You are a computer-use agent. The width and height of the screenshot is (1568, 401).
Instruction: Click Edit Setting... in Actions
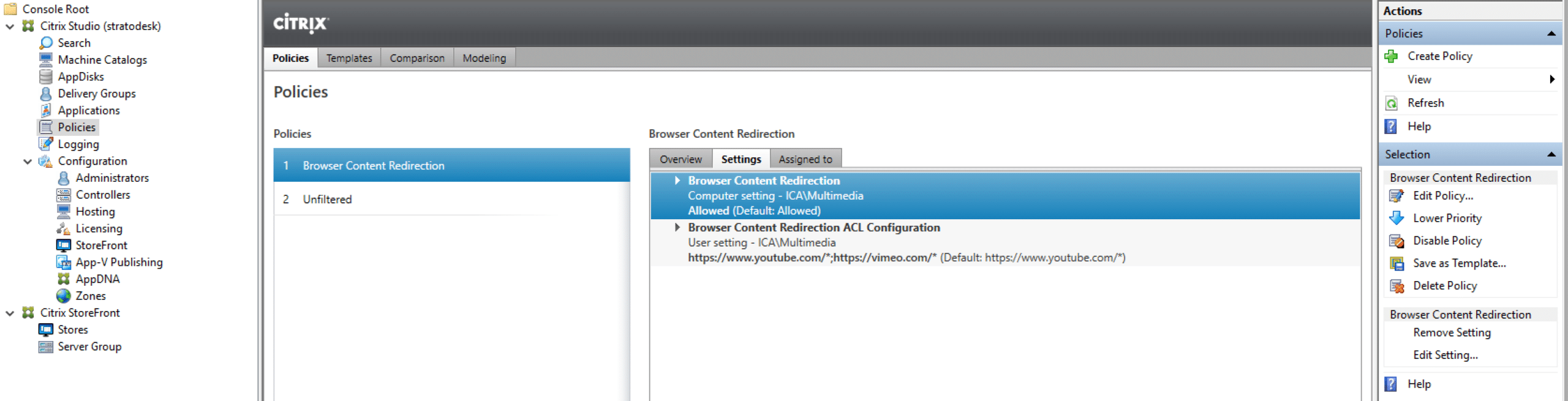[x=1445, y=355]
